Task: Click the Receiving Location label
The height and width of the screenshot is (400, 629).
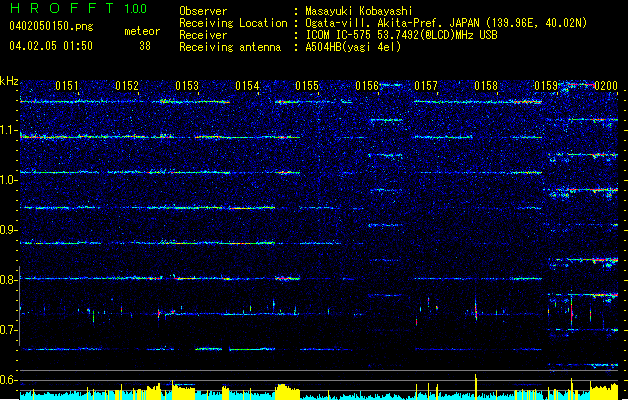Action: click(x=233, y=23)
